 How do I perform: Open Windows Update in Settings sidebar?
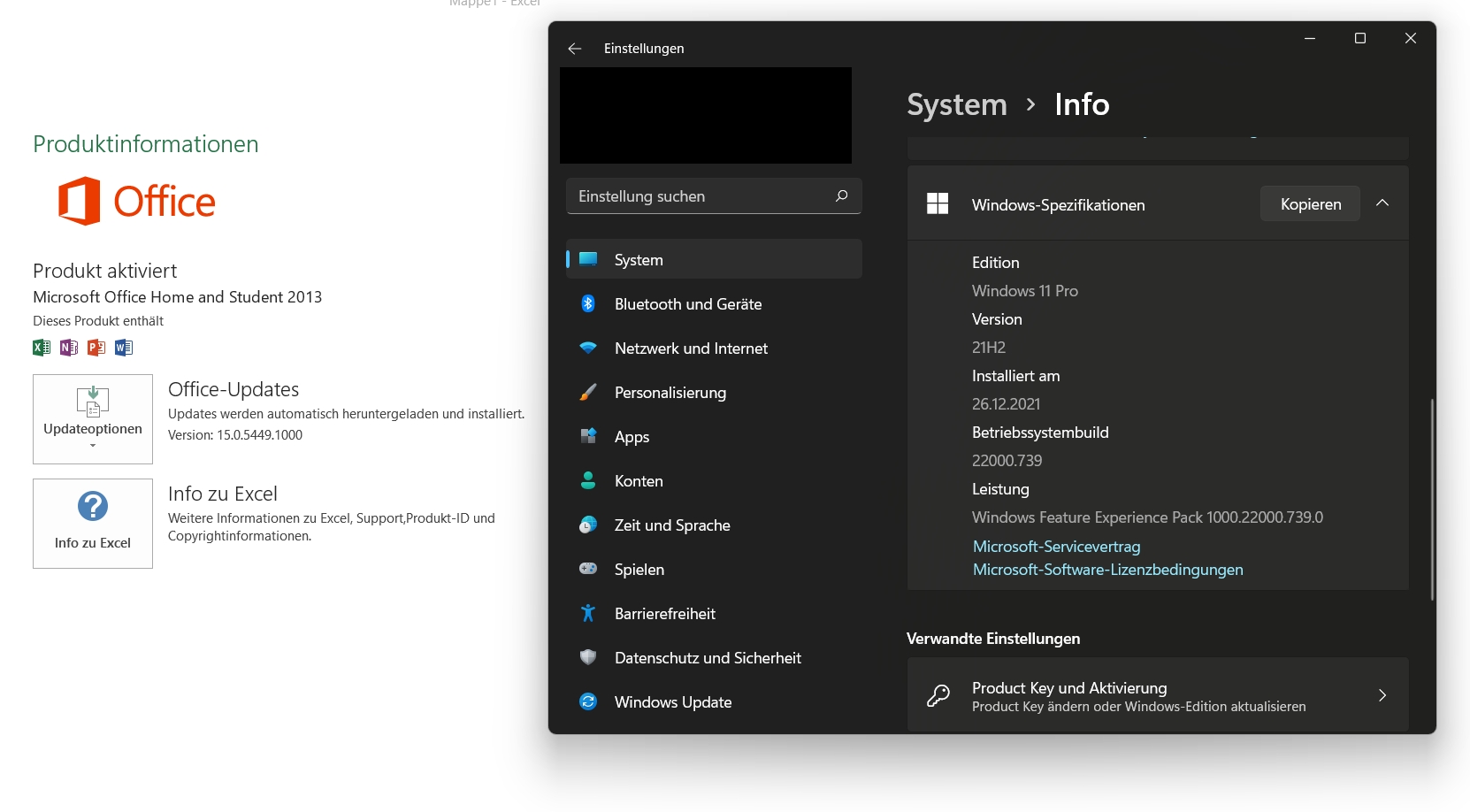click(714, 701)
